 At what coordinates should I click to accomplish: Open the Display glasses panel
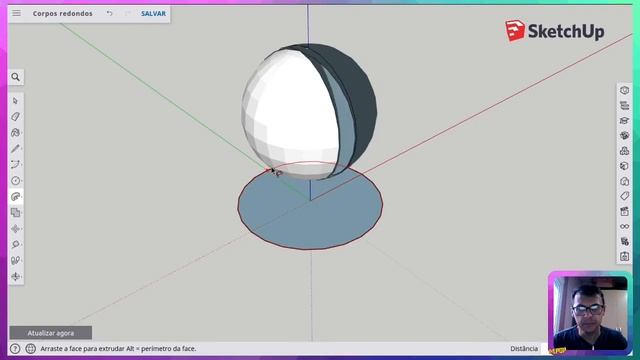pyautogui.click(x=624, y=226)
